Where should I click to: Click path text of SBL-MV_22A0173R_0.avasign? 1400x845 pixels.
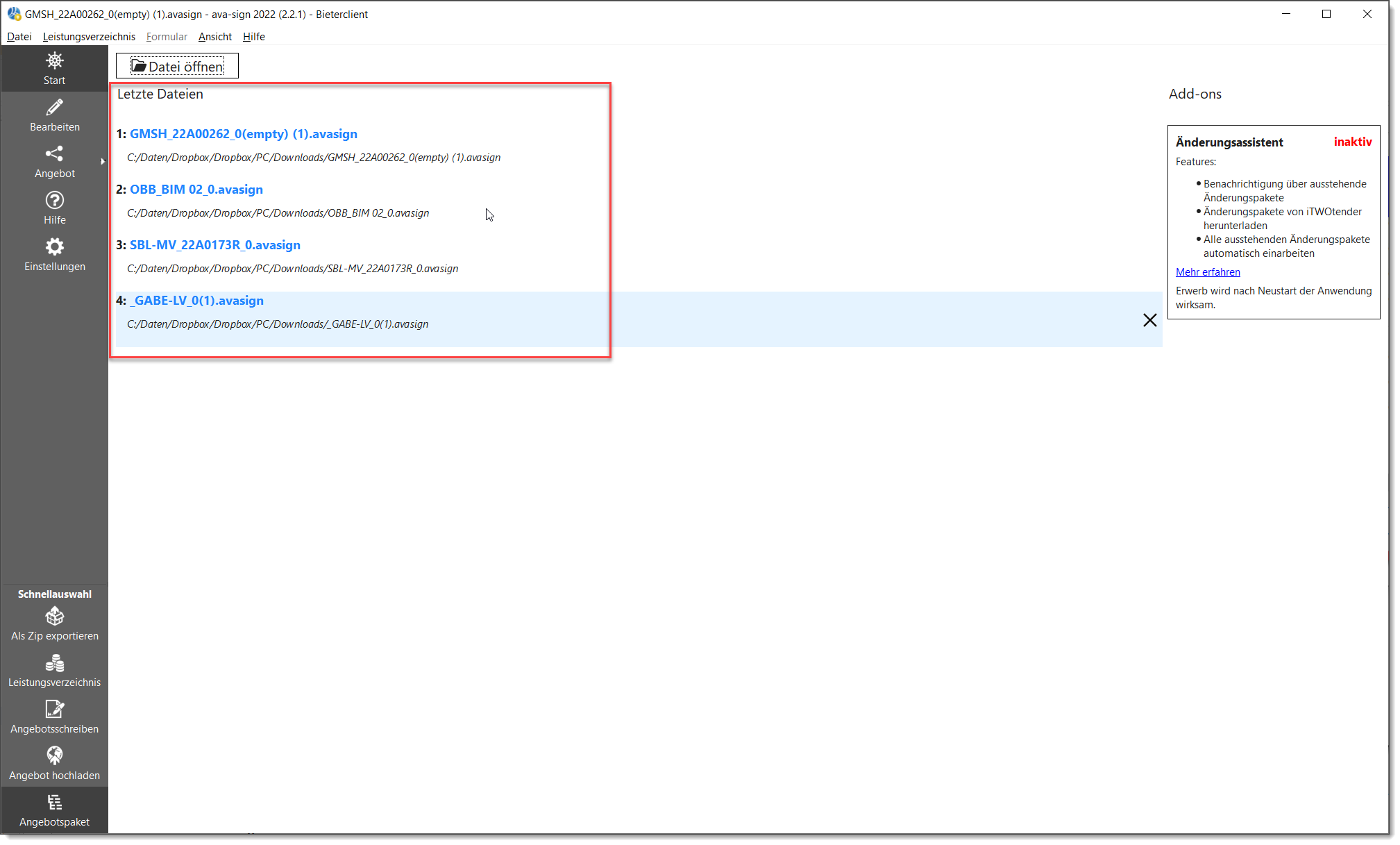pos(292,269)
